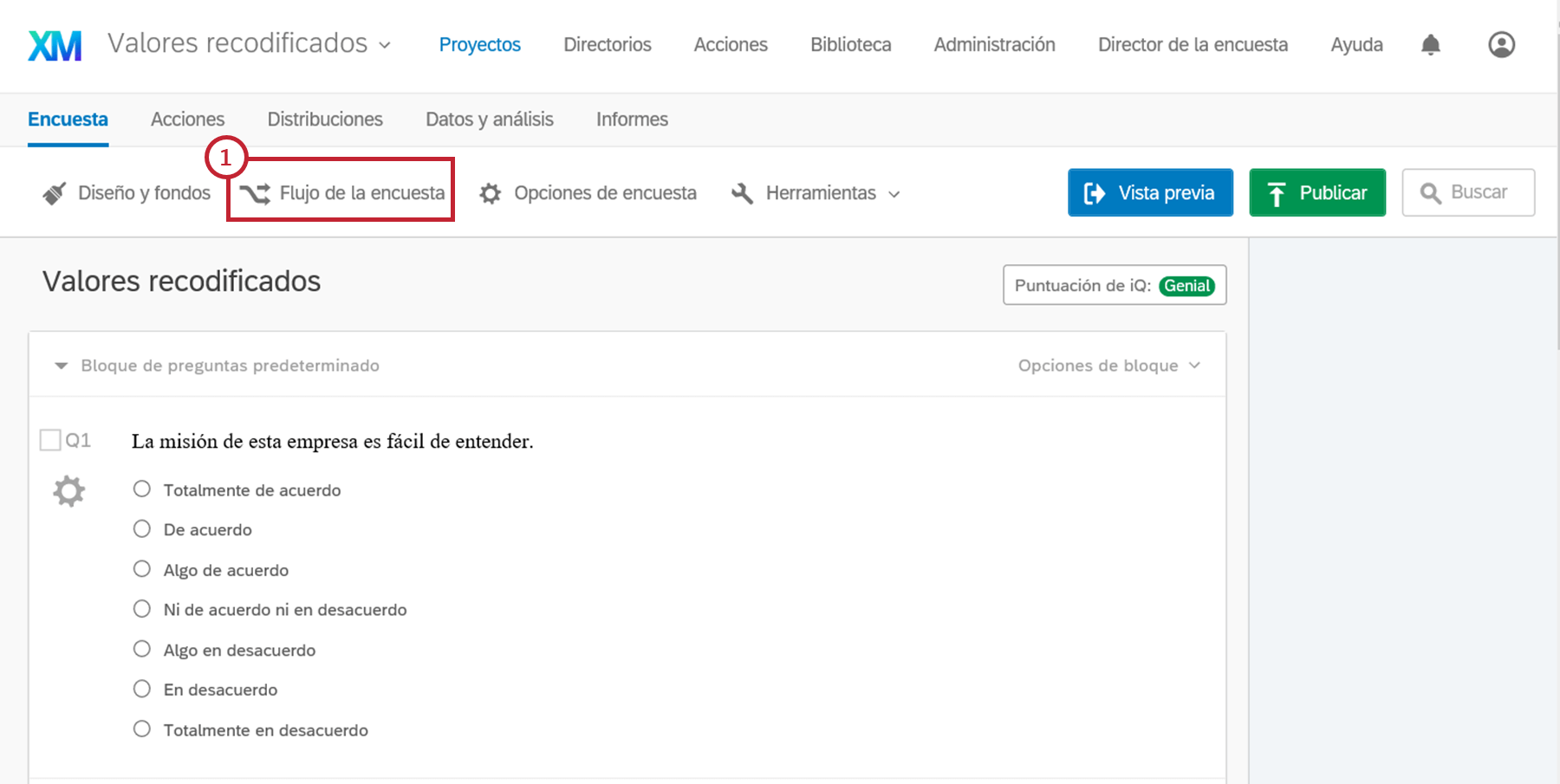The width and height of the screenshot is (1560, 784).
Task: Click the Buscar magnifier icon
Action: pyautogui.click(x=1431, y=192)
